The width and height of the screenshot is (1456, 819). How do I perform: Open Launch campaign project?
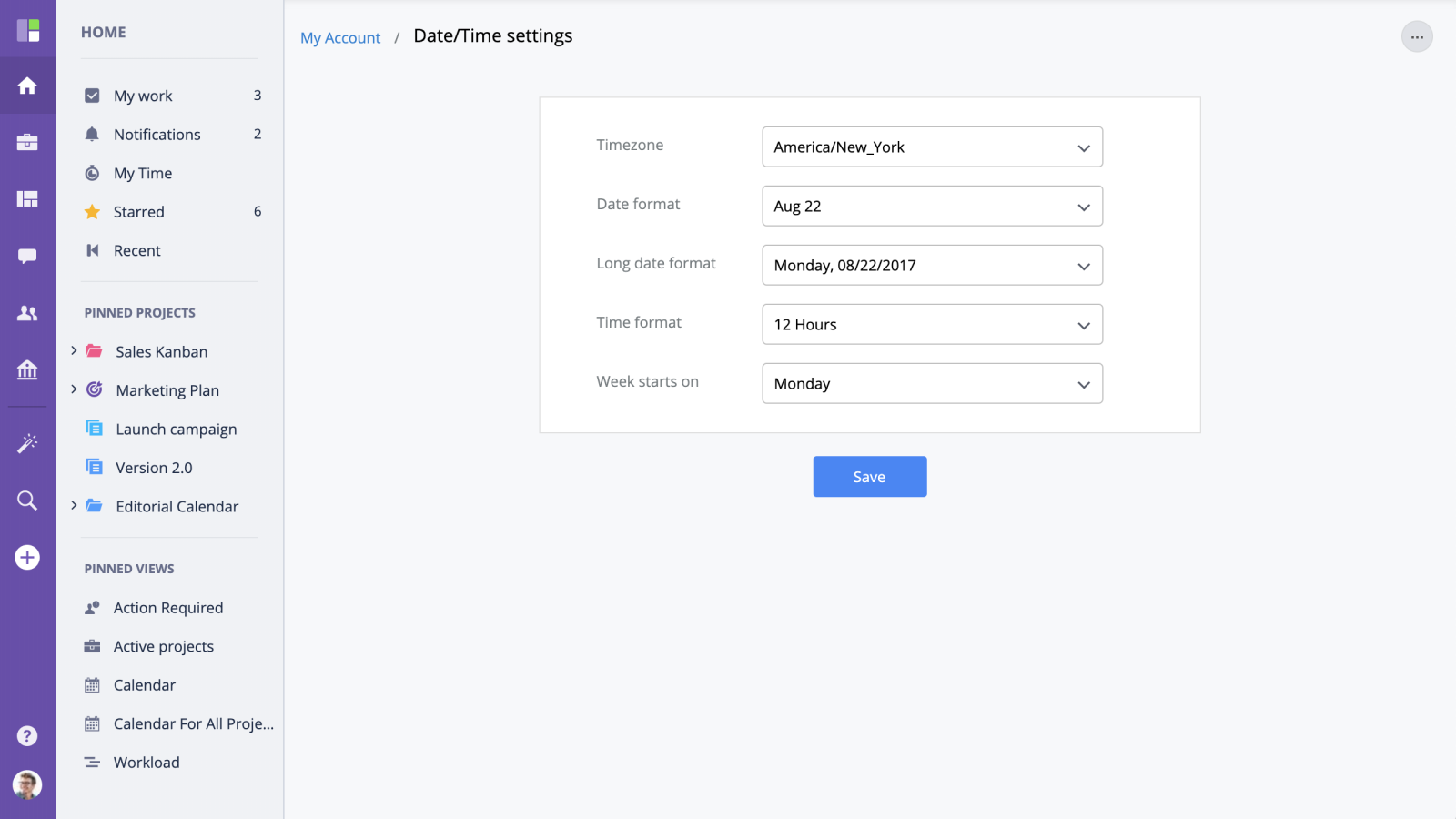pos(177,430)
